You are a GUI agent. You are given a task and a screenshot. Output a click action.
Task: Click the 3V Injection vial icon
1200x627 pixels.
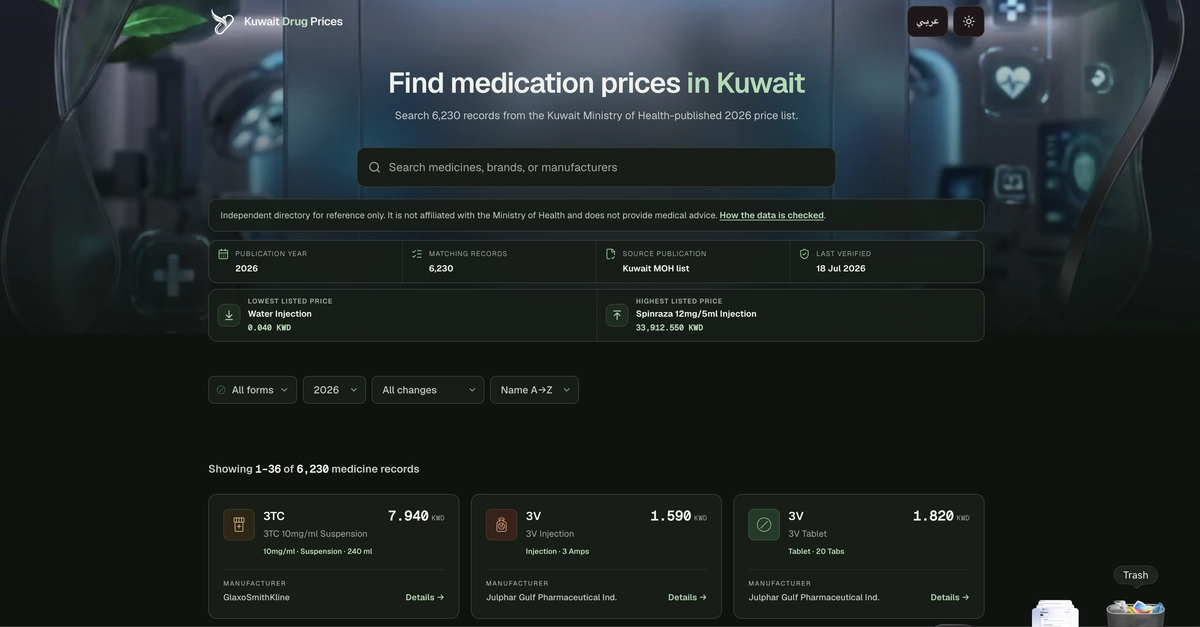502,524
